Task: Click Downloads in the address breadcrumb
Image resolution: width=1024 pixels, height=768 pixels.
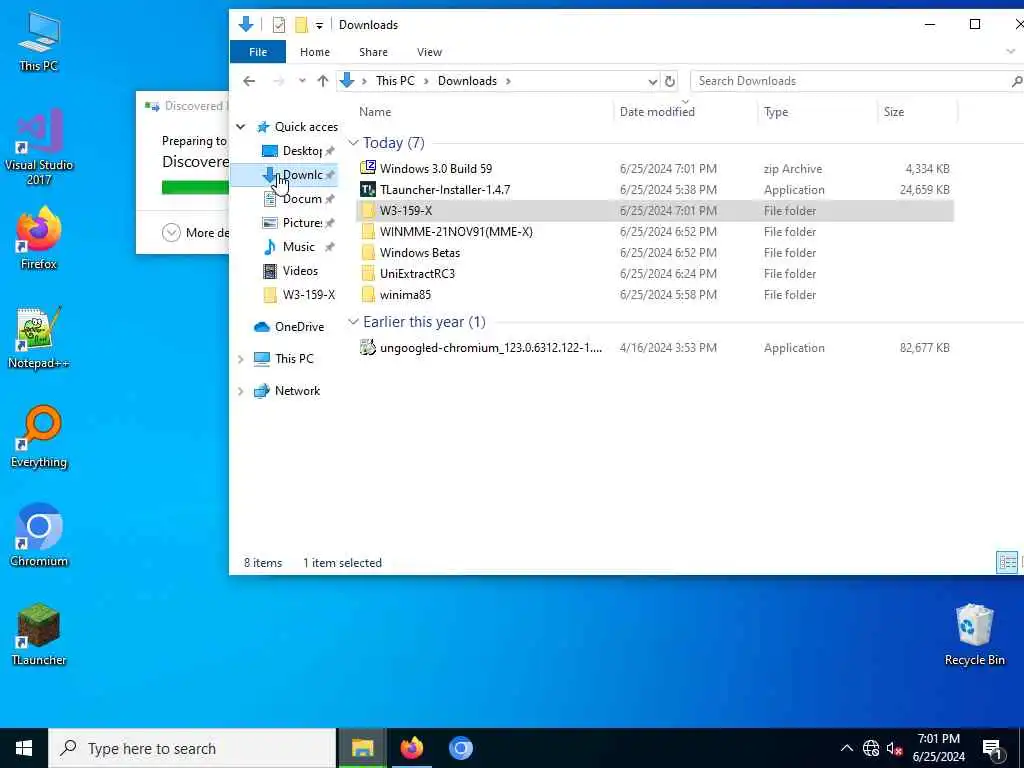Action: tap(467, 81)
